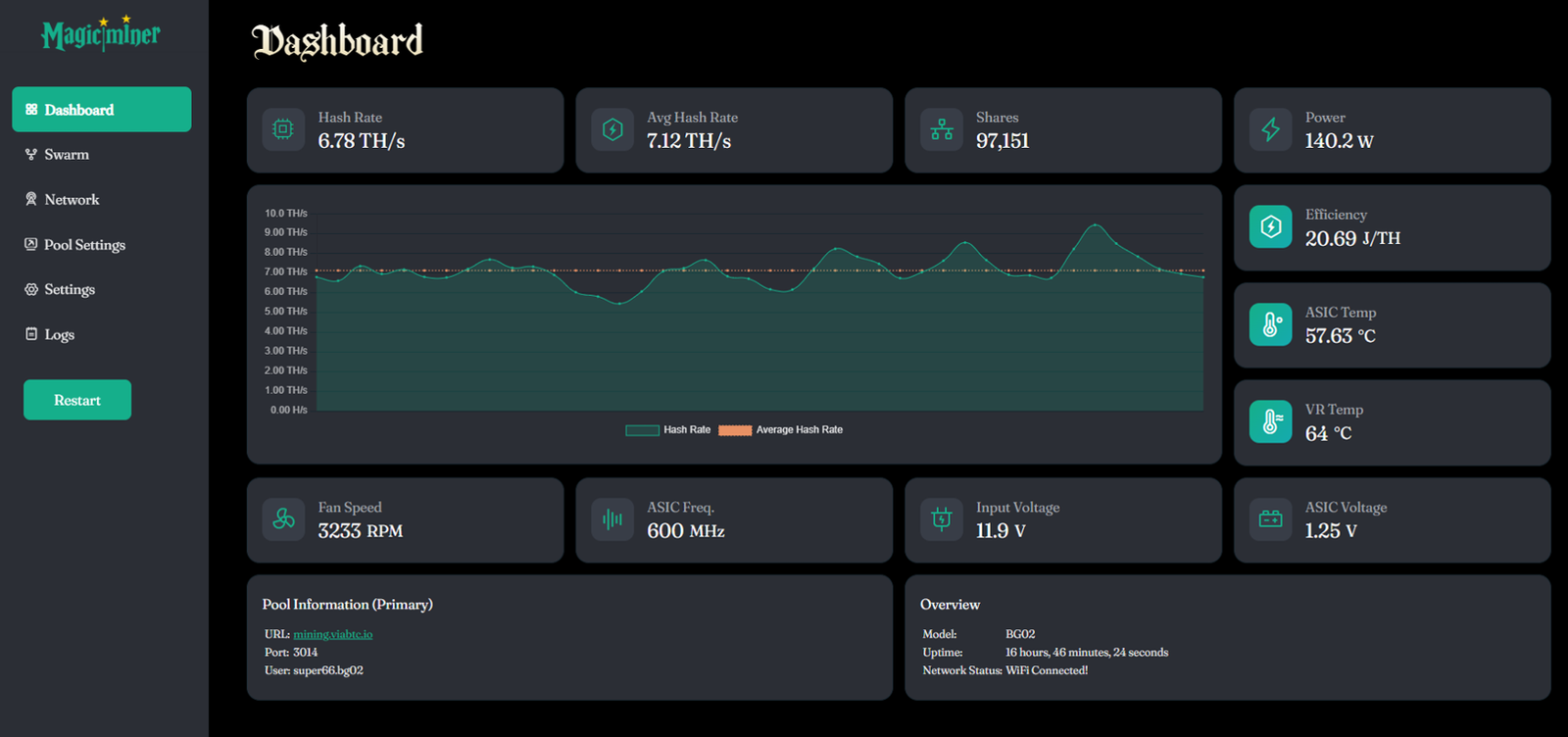The width and height of the screenshot is (1568, 737).
Task: Toggle Average Hash Rate legend swatch
Action: click(735, 430)
